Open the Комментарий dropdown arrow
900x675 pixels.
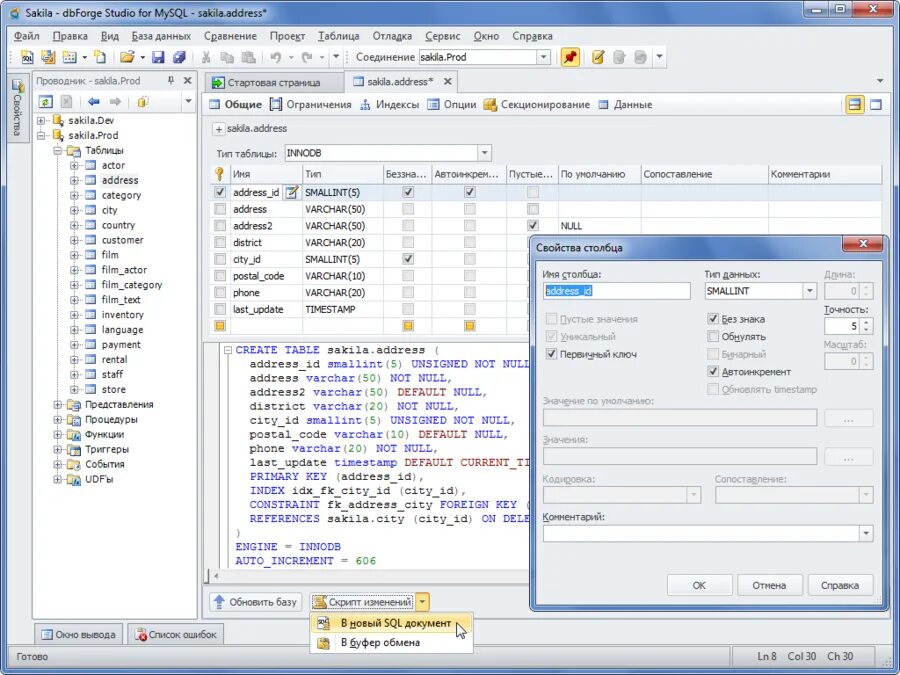(x=866, y=534)
